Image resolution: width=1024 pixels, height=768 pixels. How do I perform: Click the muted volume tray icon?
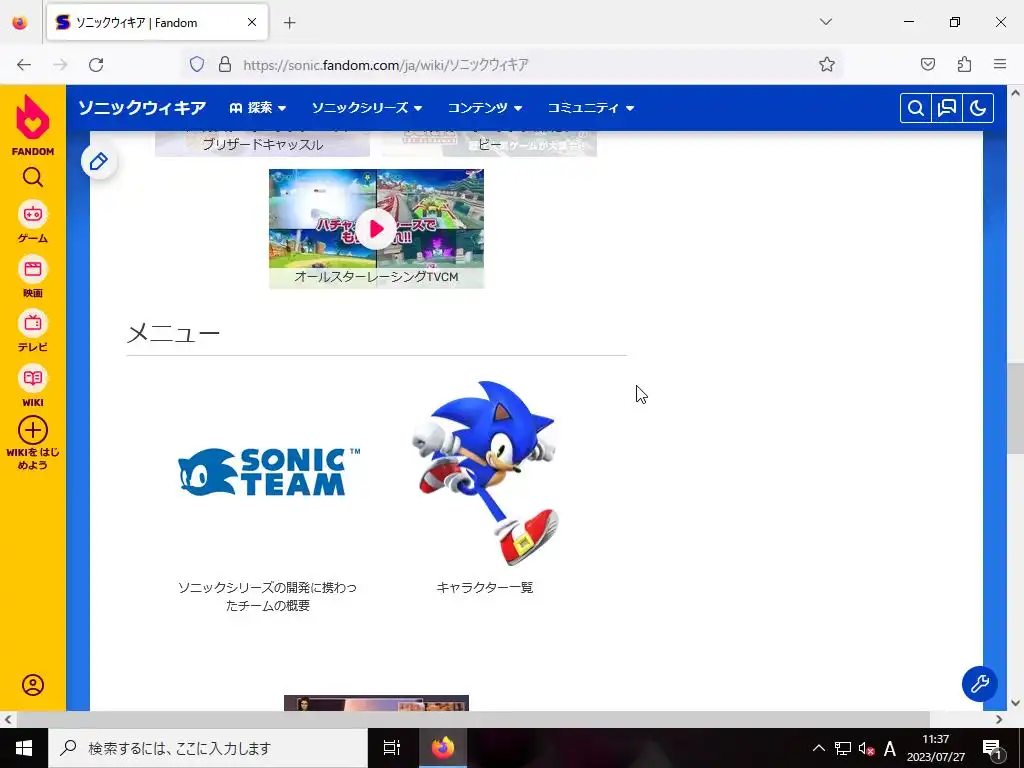point(866,748)
